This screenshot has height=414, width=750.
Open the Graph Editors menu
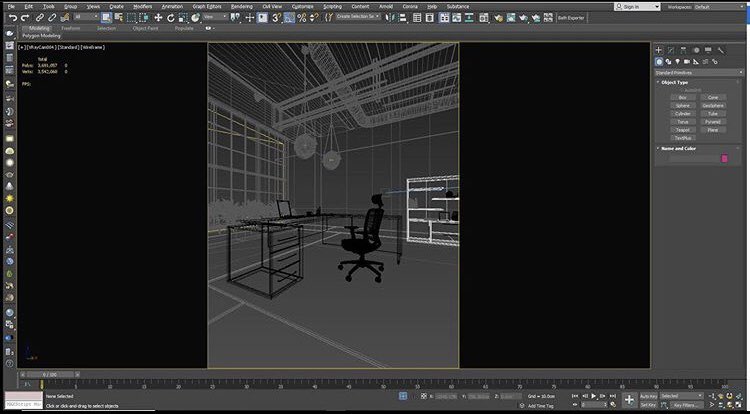pos(207,7)
